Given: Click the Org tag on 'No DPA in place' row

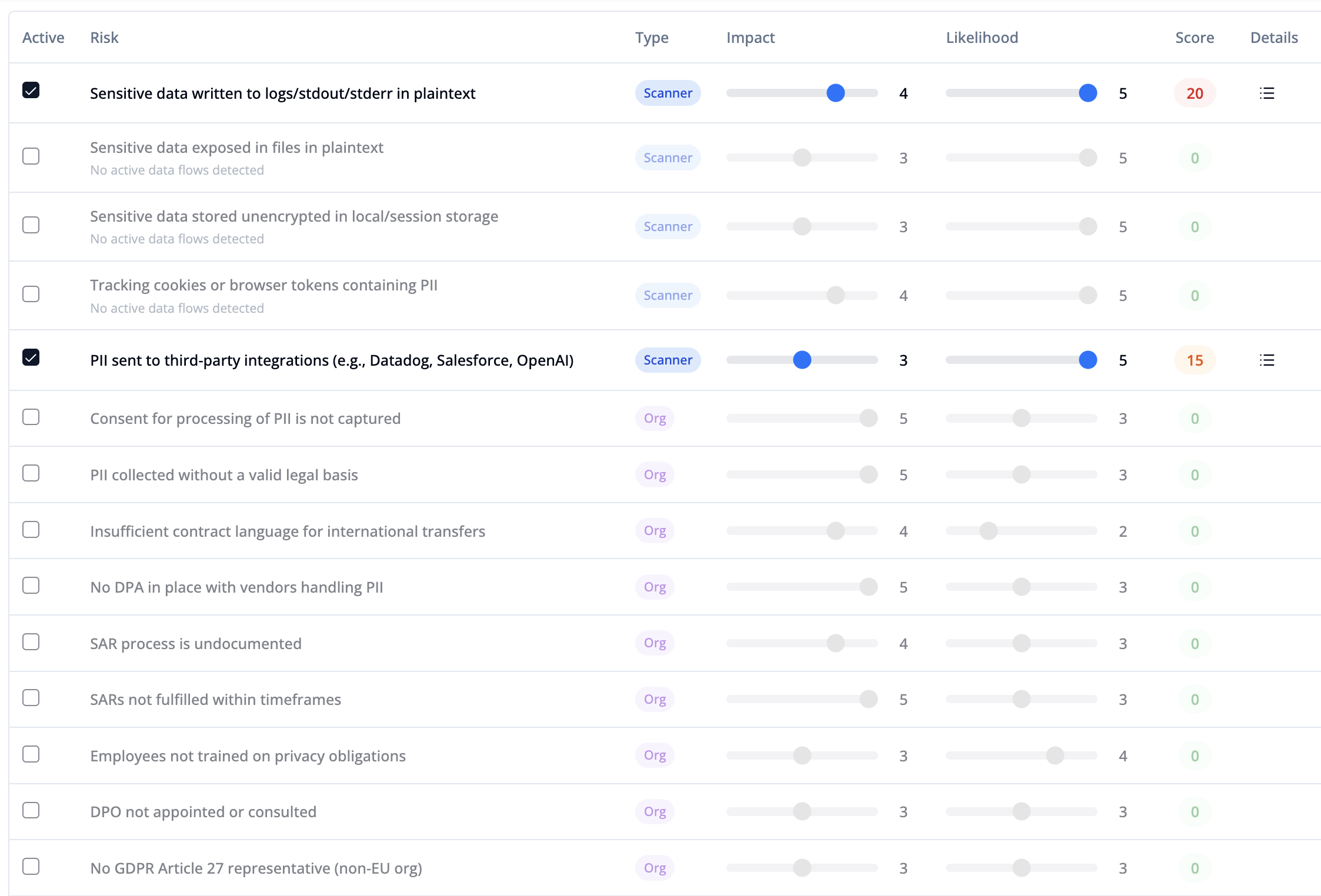Looking at the screenshot, I should click(655, 587).
